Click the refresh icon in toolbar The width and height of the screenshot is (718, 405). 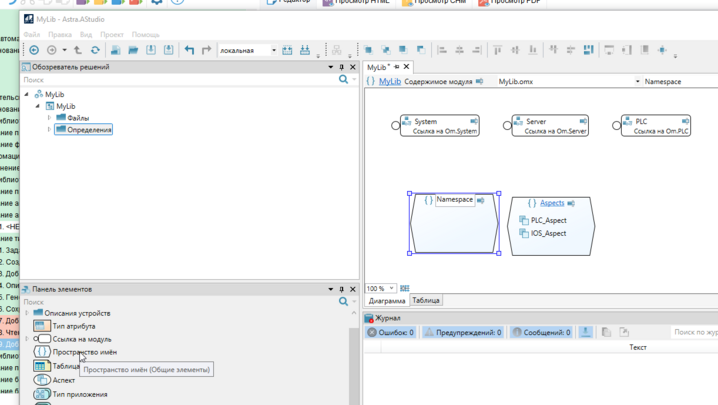[x=96, y=50]
